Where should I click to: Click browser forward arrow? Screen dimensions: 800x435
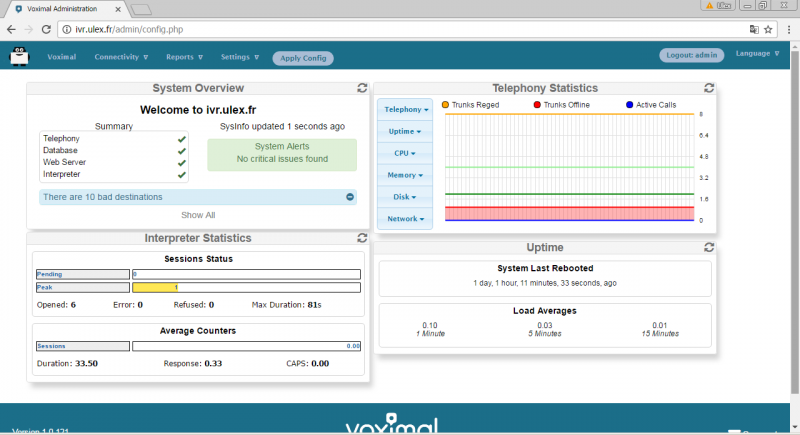click(x=29, y=30)
